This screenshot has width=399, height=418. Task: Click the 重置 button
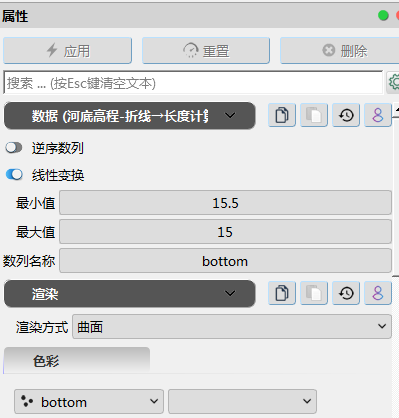click(x=206, y=51)
